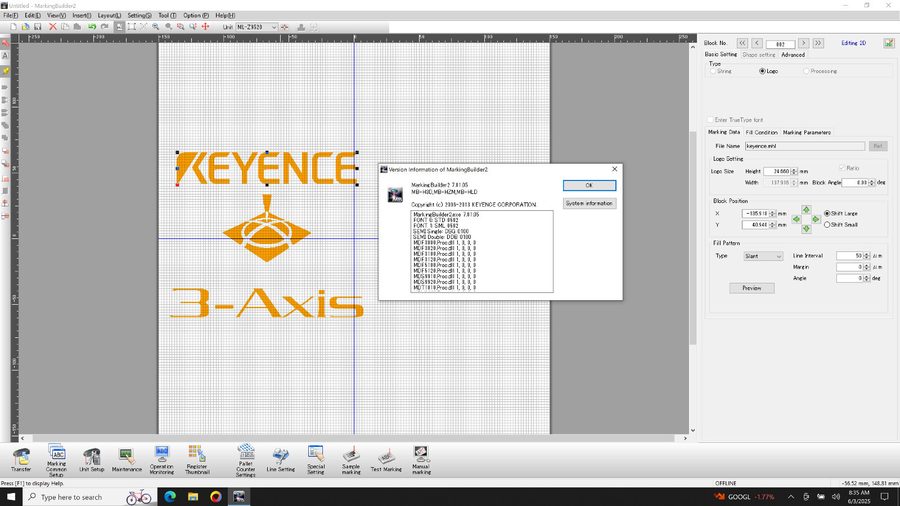The image size is (900, 506).
Task: Open the Line Setting tool
Action: [281, 460]
